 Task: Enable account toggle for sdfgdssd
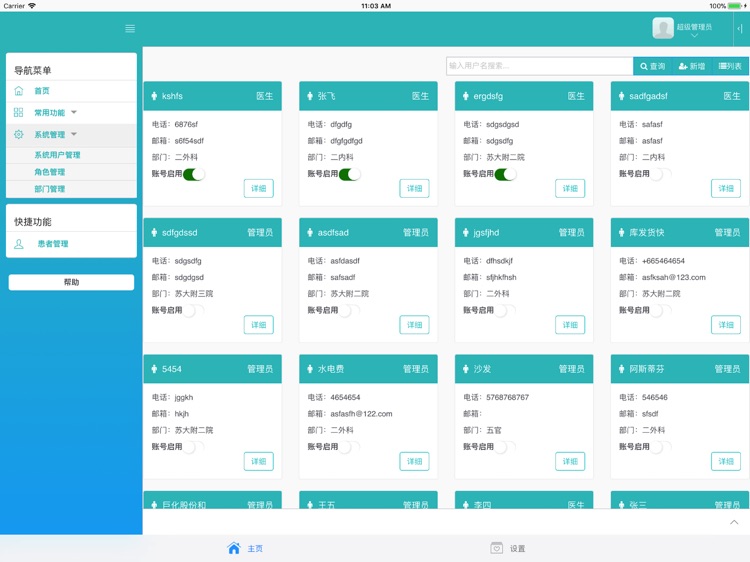coord(194,310)
